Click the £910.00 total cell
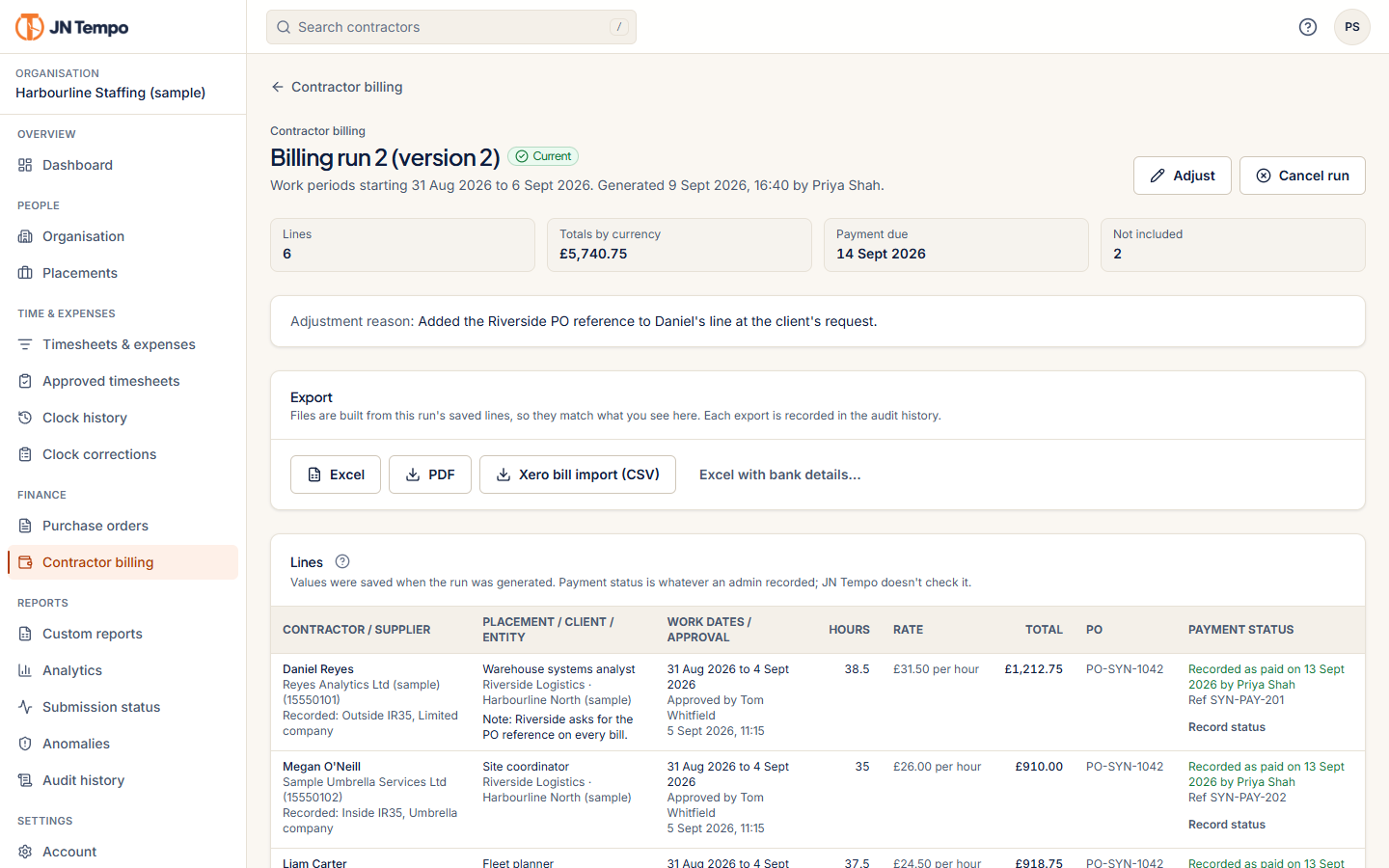1389x868 pixels. (1039, 767)
